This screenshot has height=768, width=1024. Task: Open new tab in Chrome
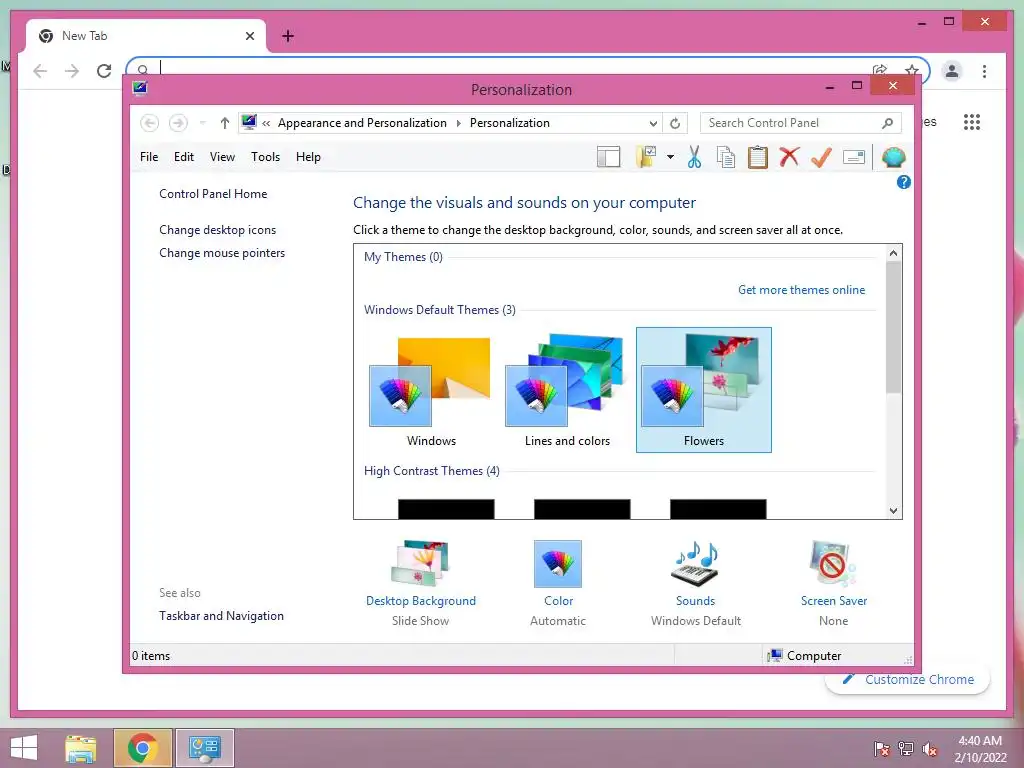tap(288, 36)
